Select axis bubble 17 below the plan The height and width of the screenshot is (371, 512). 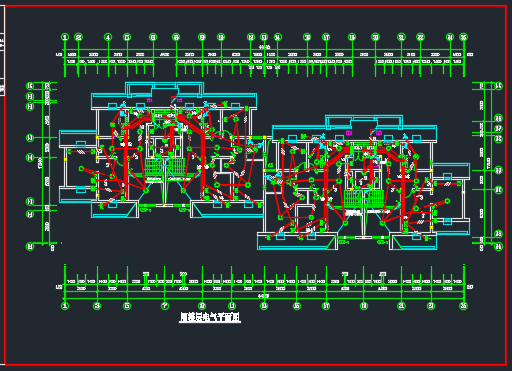pyautogui.click(x=326, y=306)
